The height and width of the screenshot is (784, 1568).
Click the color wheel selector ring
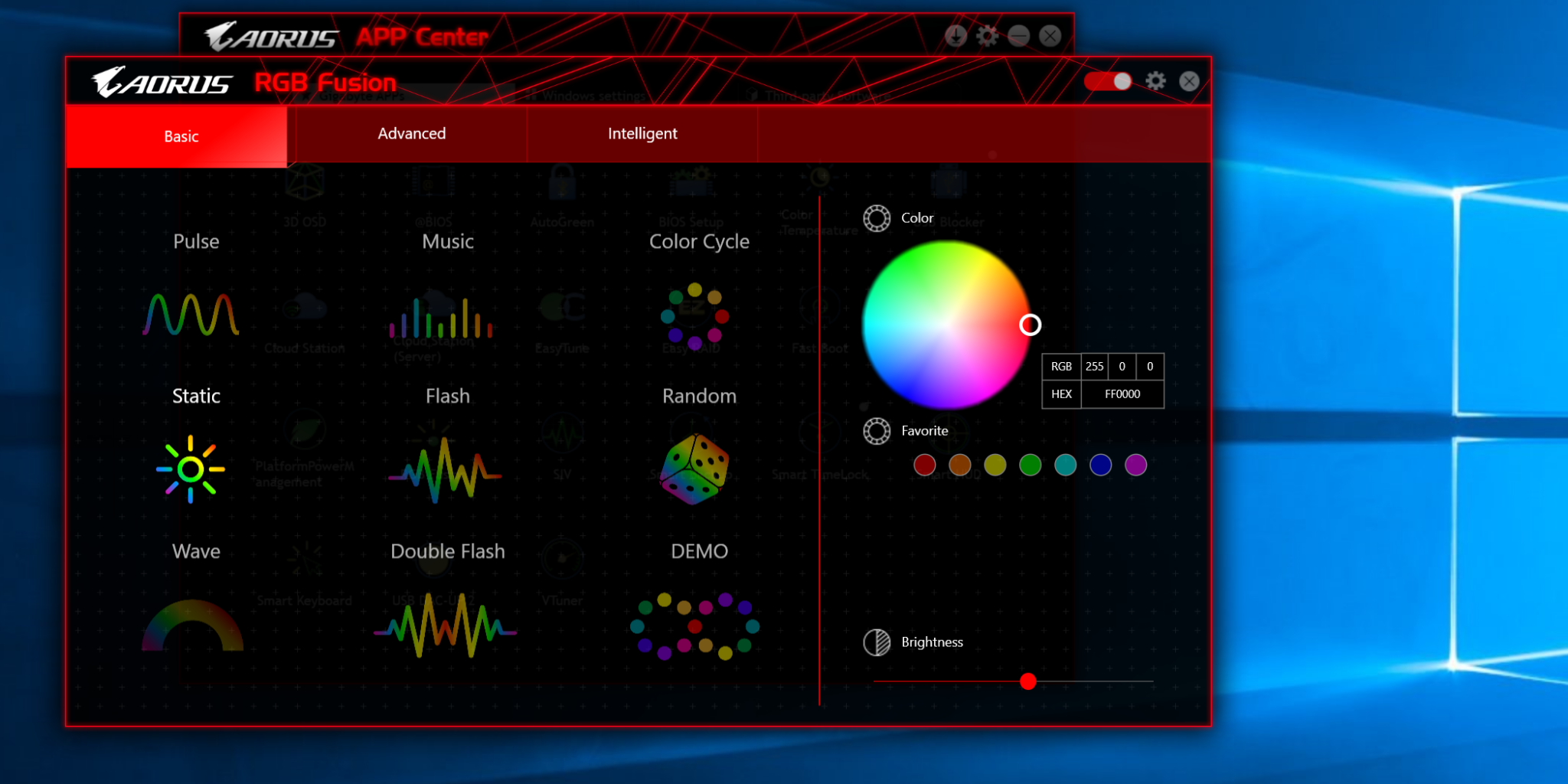coord(1030,325)
